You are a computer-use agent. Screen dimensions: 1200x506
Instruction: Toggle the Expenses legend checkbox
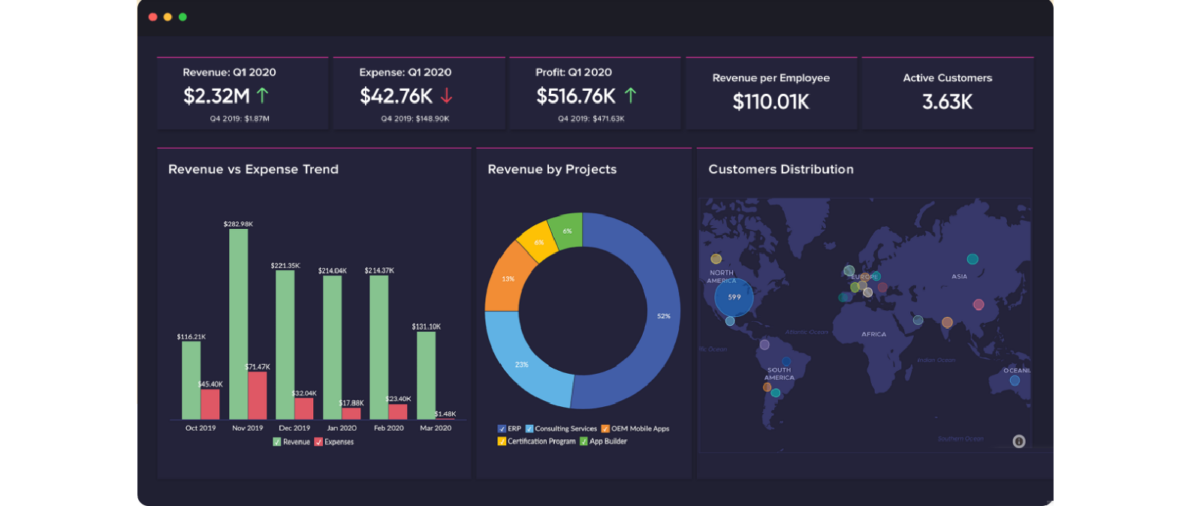(319, 441)
